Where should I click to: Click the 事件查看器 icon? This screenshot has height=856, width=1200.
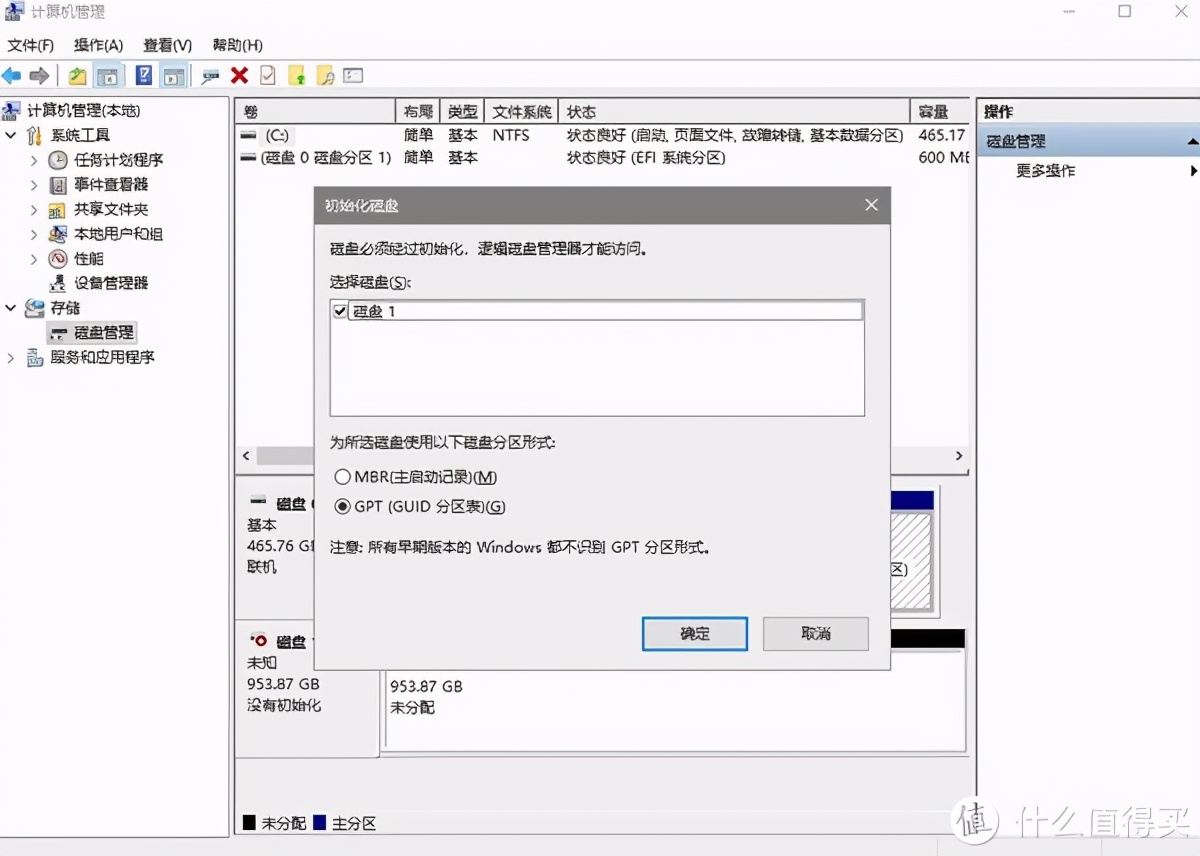tap(58, 184)
